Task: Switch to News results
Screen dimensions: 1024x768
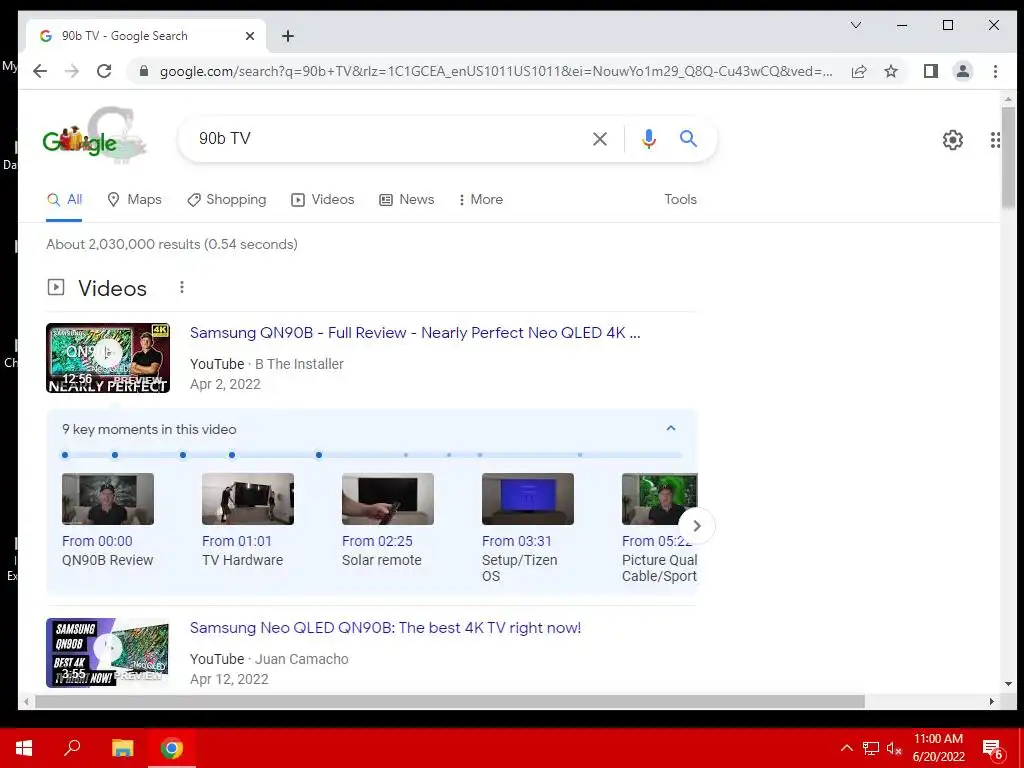Action: pyautogui.click(x=406, y=200)
